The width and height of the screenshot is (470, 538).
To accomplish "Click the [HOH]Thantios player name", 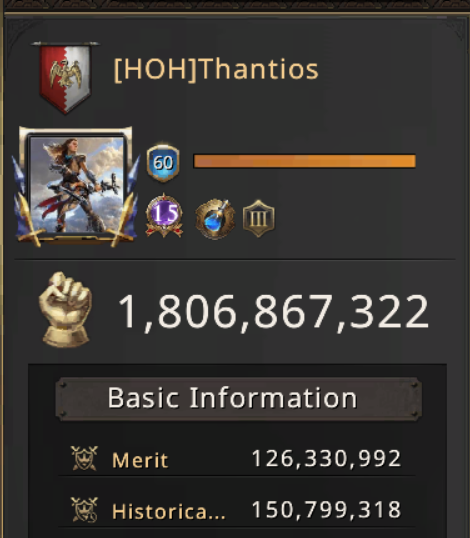I will pos(216,69).
